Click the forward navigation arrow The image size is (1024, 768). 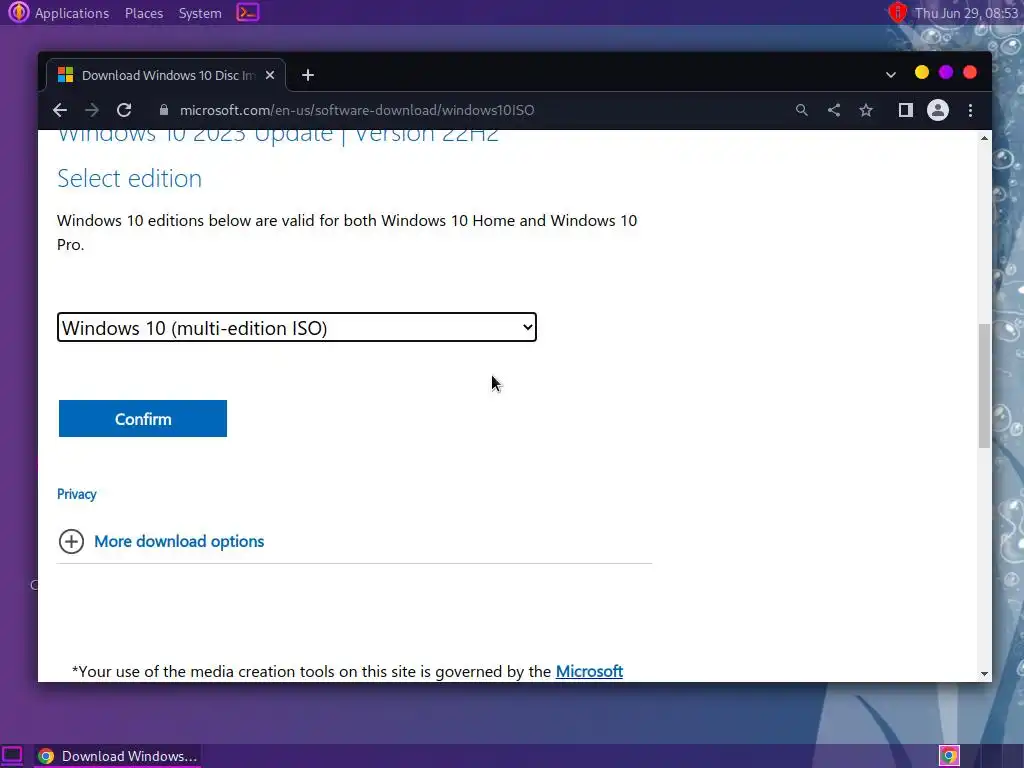[x=92, y=110]
